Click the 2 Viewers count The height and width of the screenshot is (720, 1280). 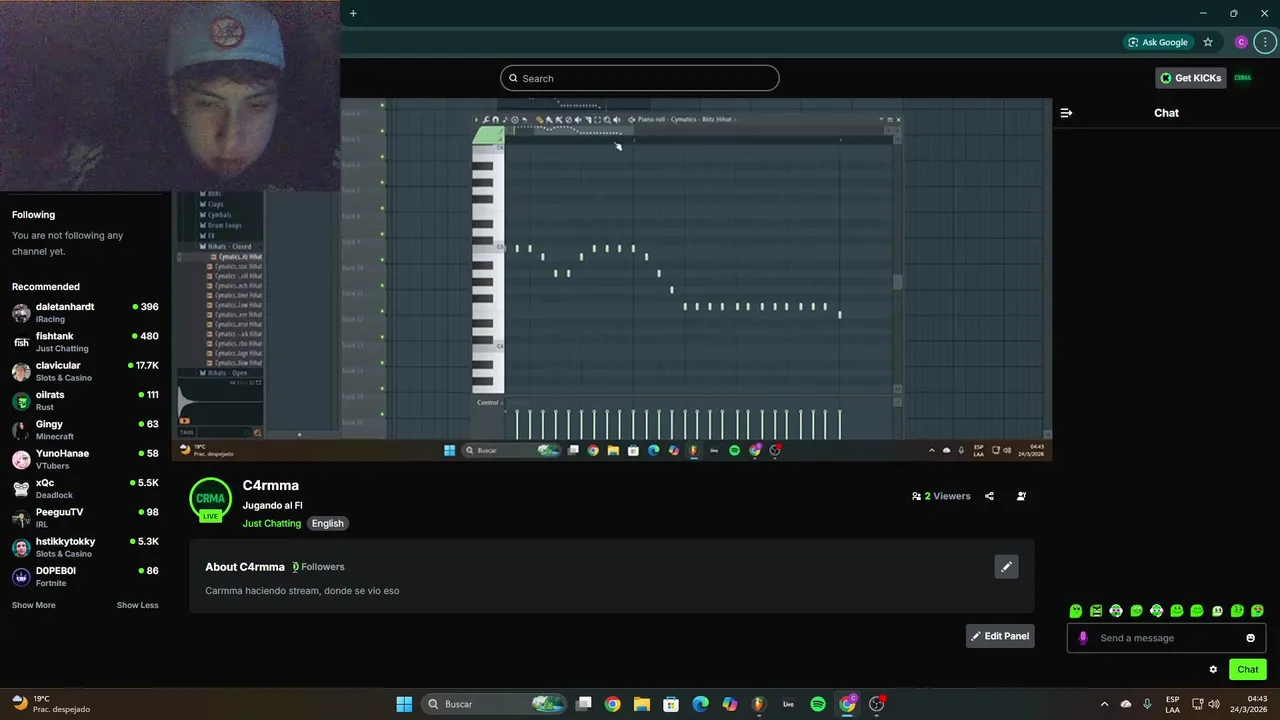point(941,496)
